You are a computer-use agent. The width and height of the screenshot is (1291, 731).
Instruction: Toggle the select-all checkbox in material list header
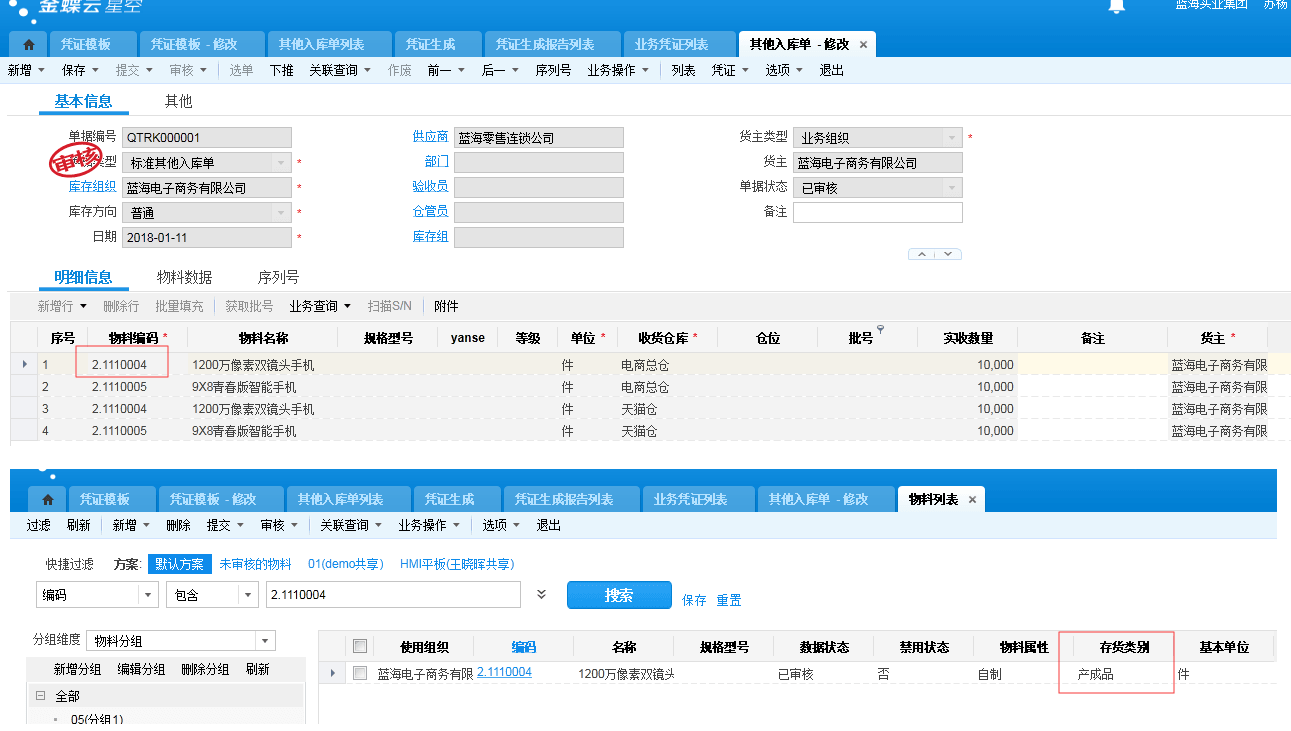360,647
